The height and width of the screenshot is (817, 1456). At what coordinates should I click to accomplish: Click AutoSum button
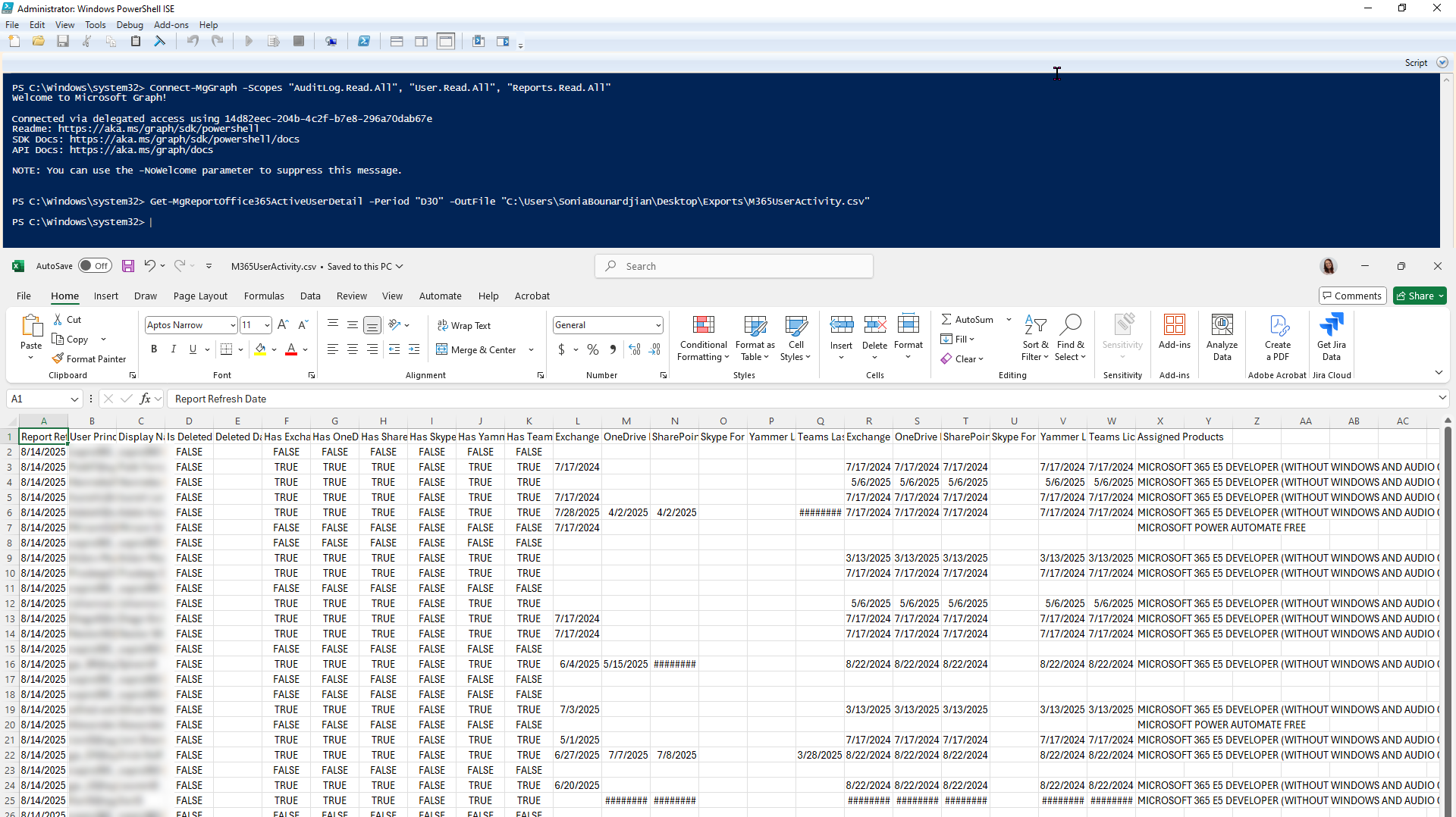(x=968, y=320)
